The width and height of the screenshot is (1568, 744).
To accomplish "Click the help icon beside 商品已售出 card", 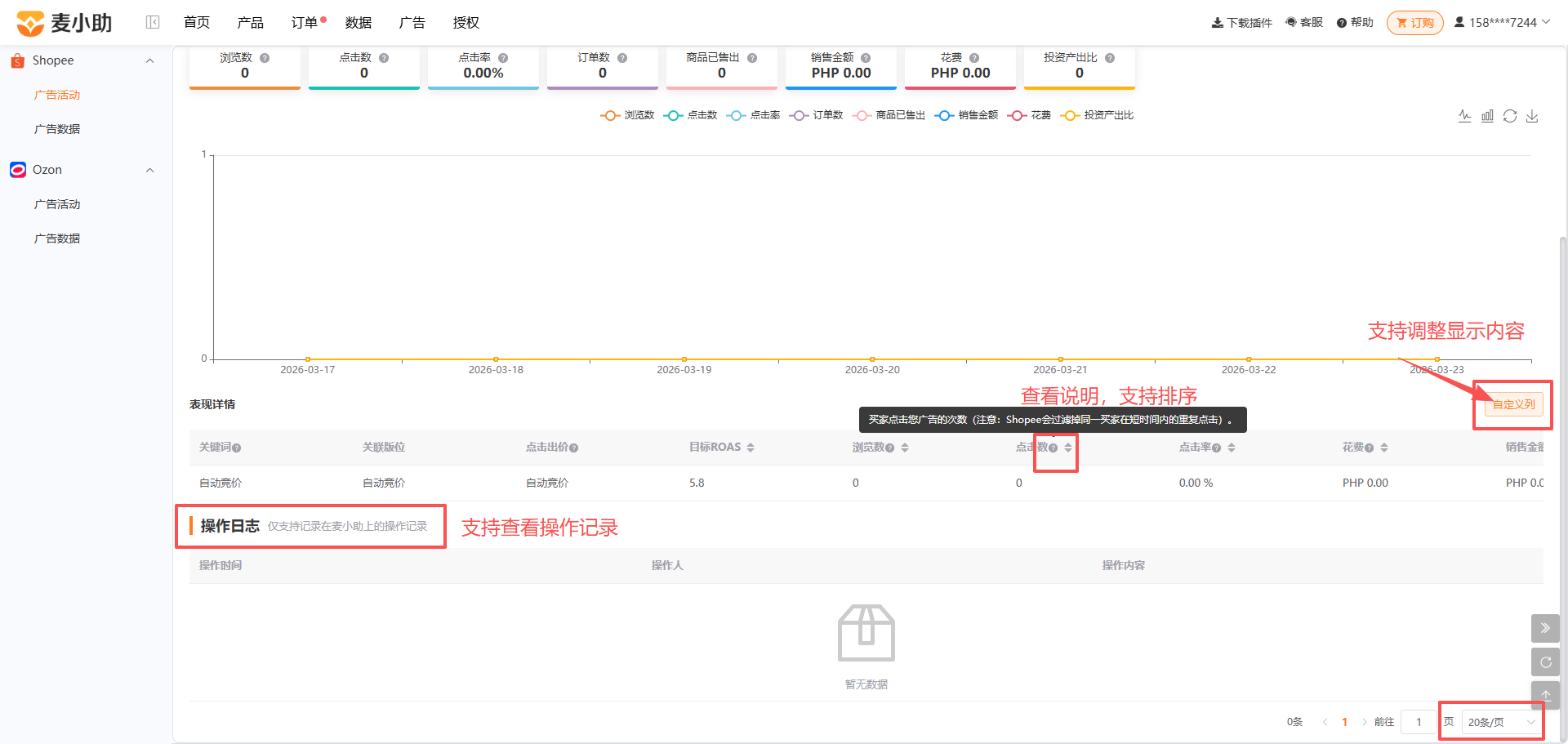I will [x=752, y=58].
